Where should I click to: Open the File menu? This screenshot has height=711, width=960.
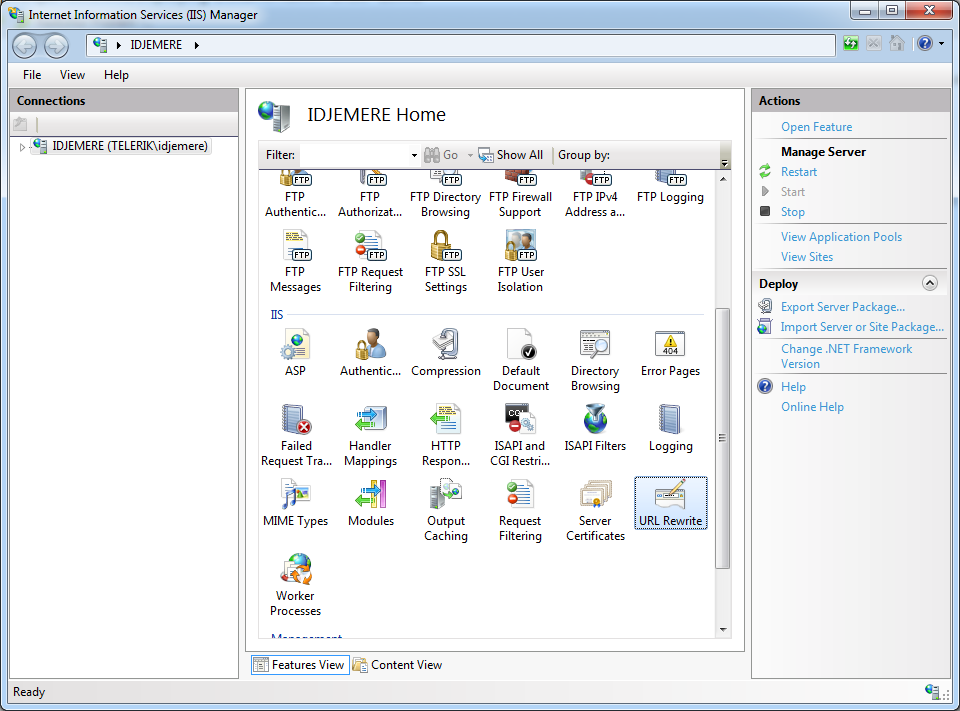[32, 75]
